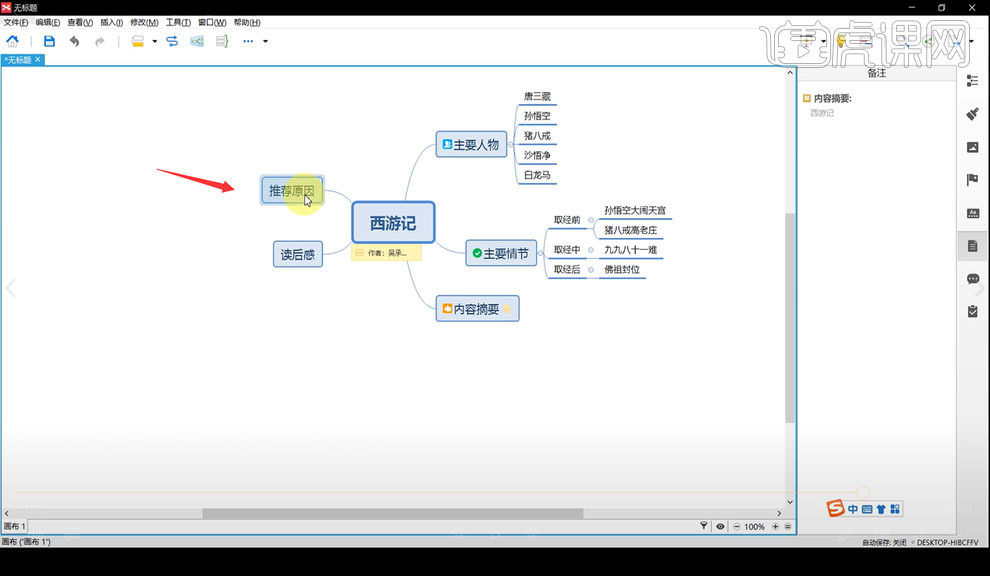
Task: Undo the last action
Action: 75,42
